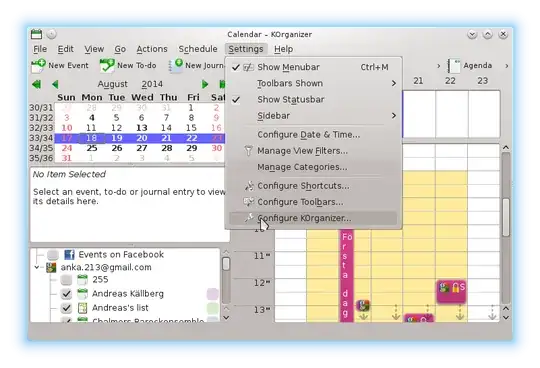Click the wrench icon for Configure KOrganizer
The image size is (540, 368).
point(249,218)
